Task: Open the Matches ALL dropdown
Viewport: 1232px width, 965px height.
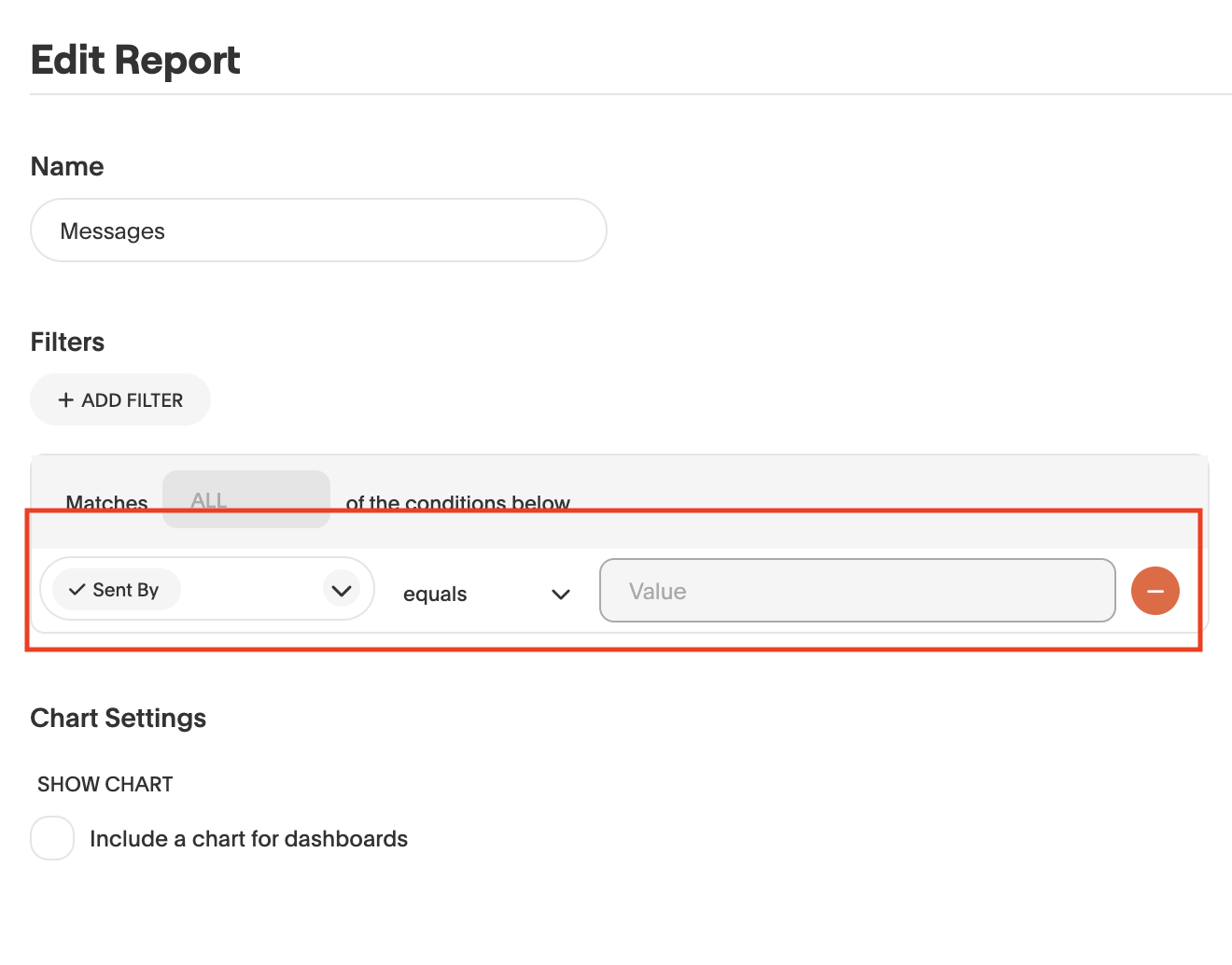Action: pyautogui.click(x=245, y=499)
